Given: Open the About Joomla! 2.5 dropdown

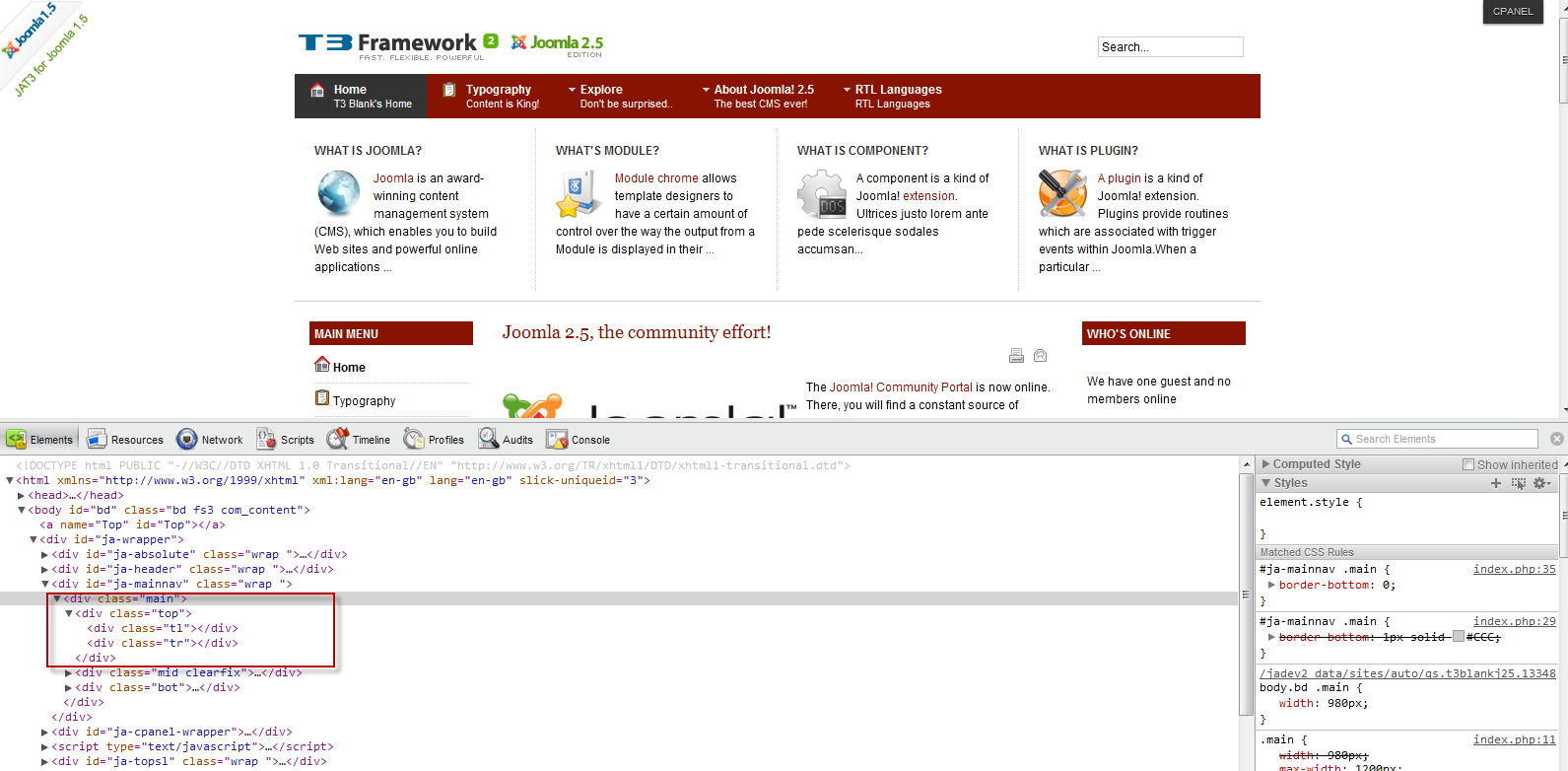Looking at the screenshot, I should 758,96.
